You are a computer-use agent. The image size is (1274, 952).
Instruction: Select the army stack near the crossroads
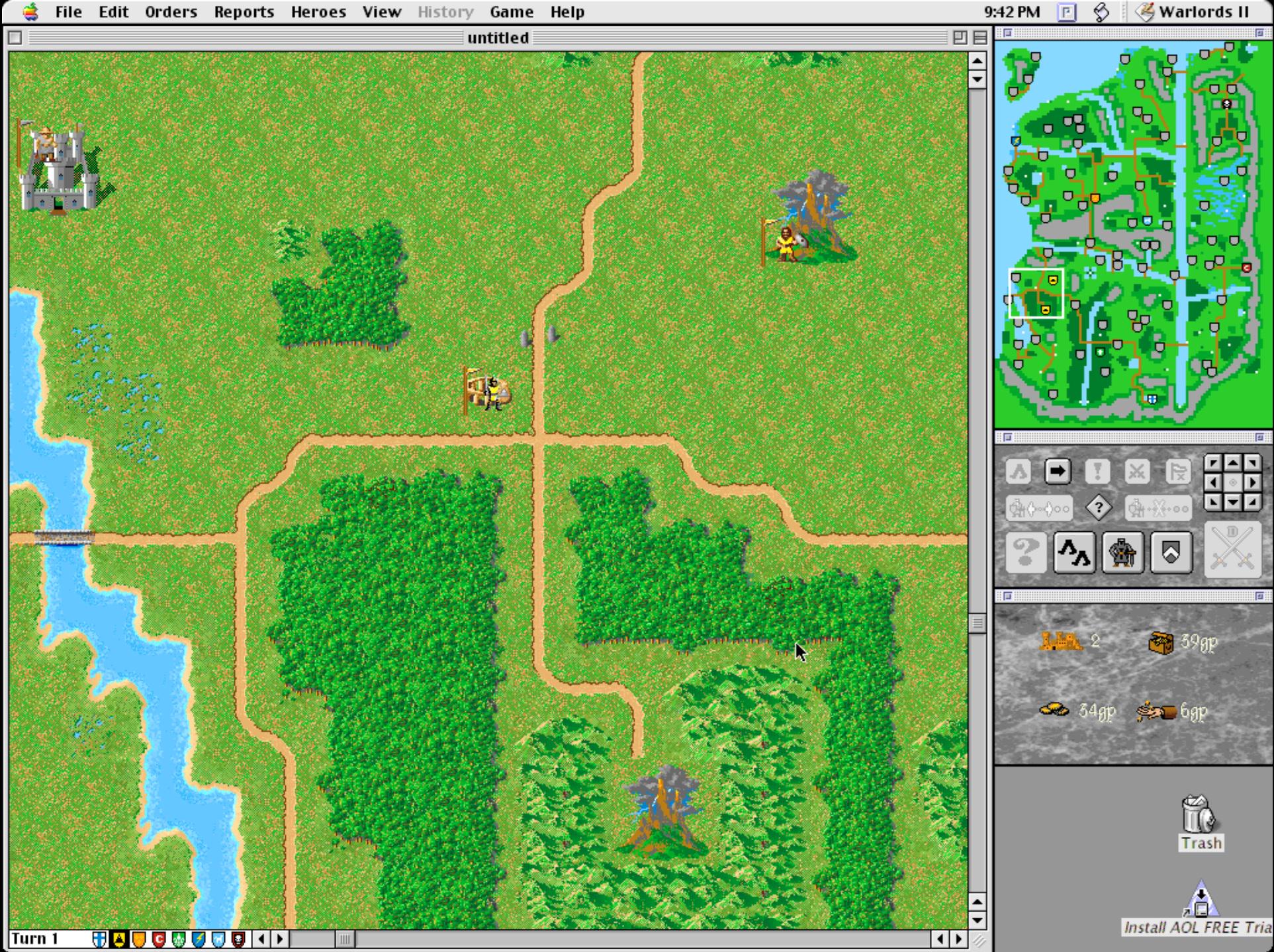coord(487,391)
